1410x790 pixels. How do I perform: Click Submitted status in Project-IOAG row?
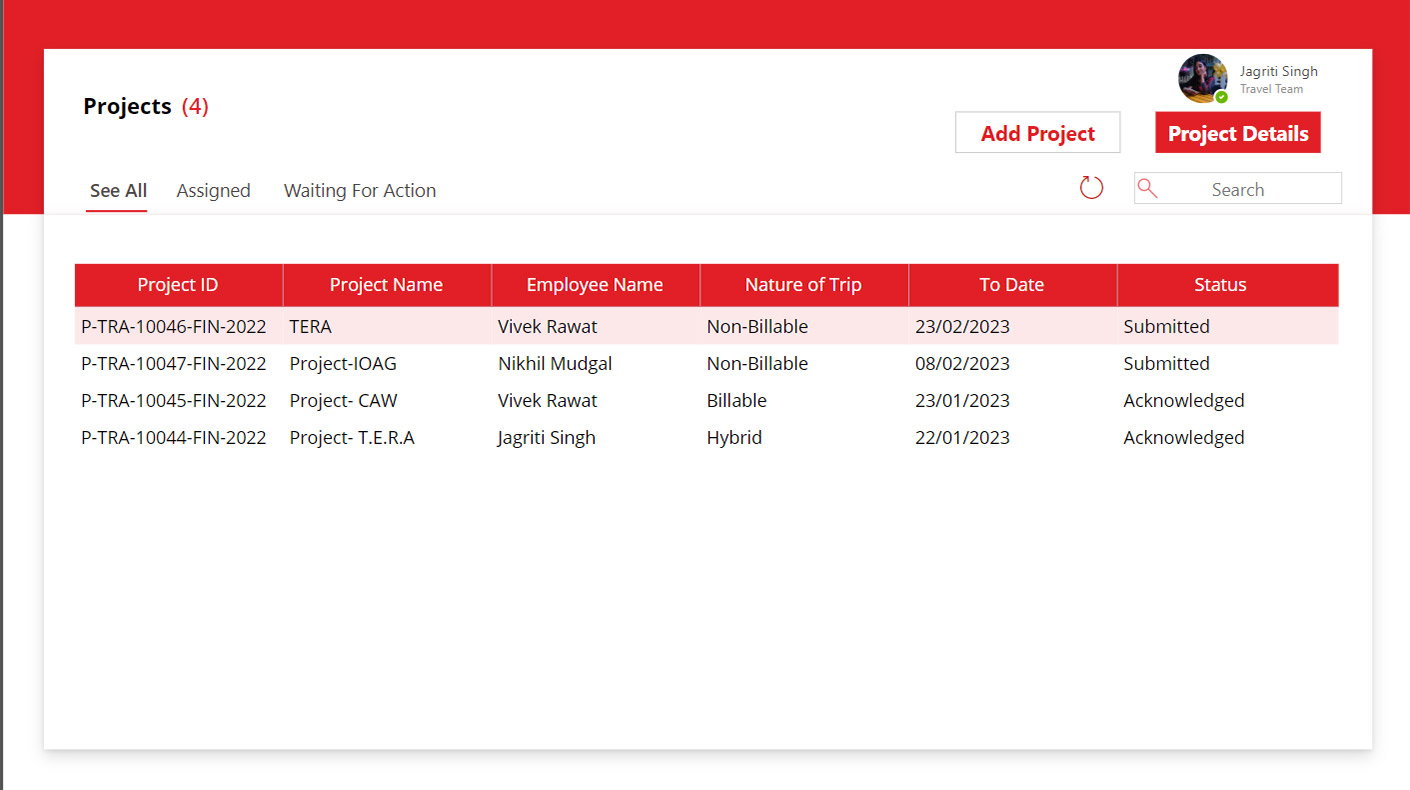click(1167, 363)
